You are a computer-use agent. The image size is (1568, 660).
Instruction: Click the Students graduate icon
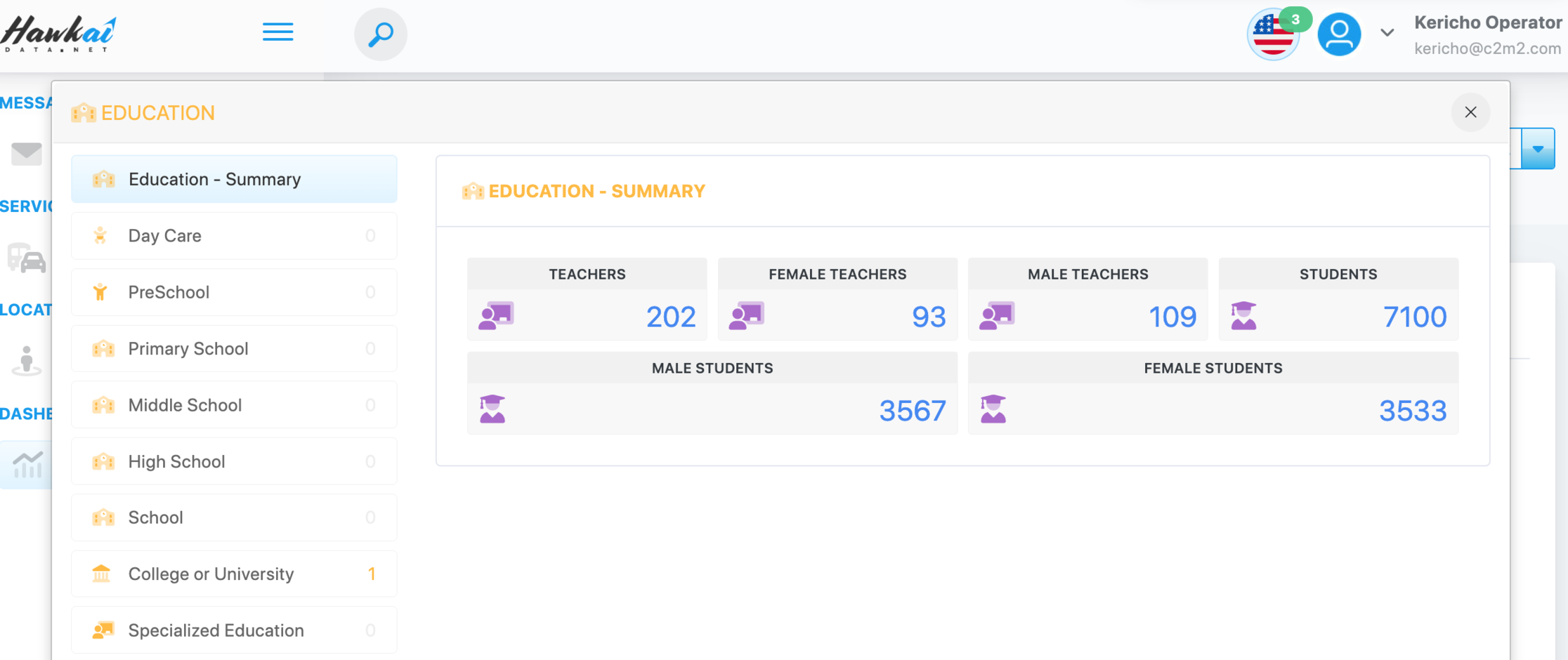click(x=1243, y=316)
